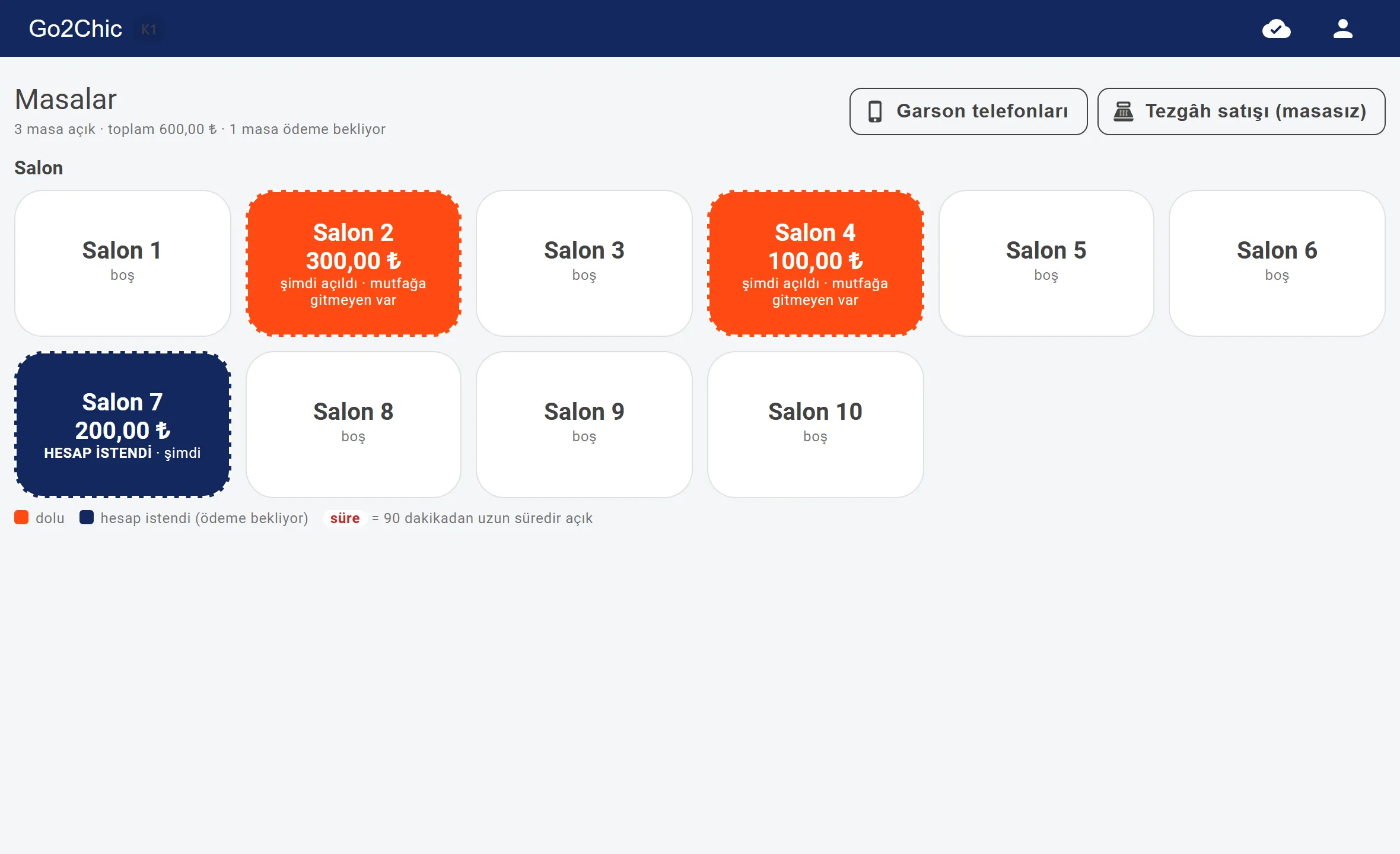Click the Masalar page heading
Viewport: 1400px width, 854px height.
[66, 99]
